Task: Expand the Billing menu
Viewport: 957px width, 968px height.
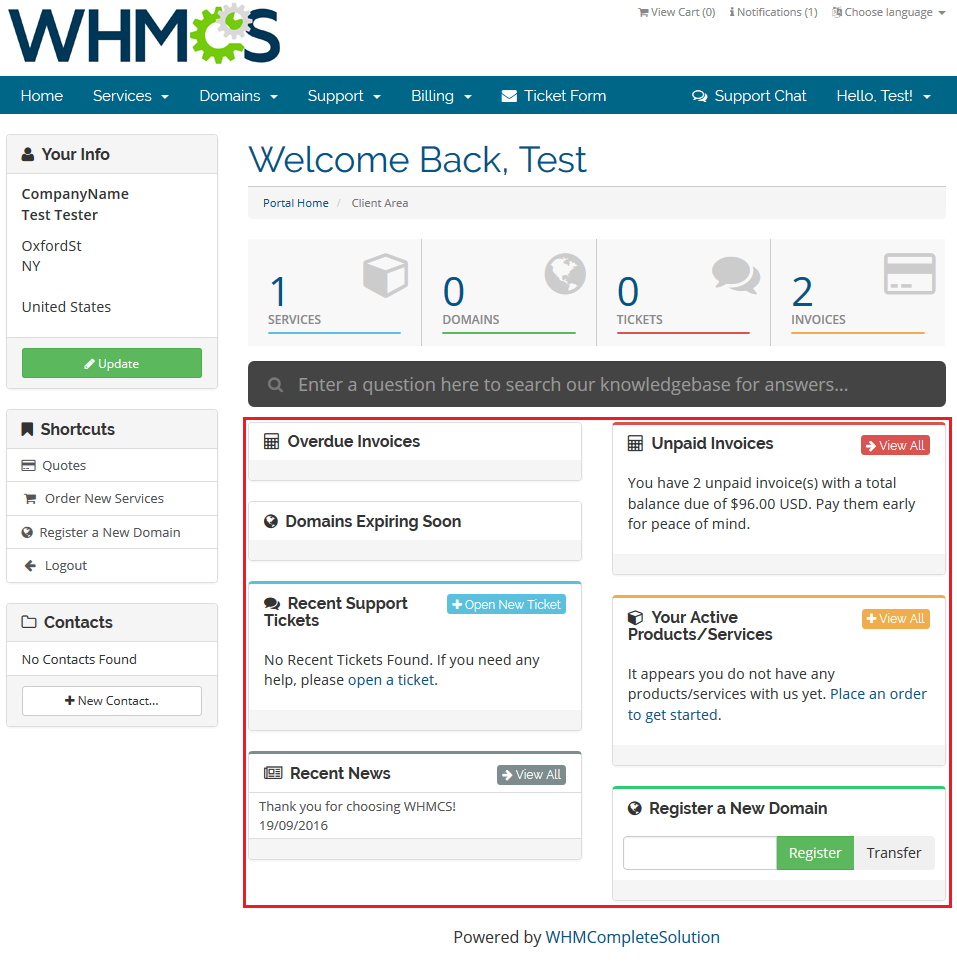Action: pos(441,96)
